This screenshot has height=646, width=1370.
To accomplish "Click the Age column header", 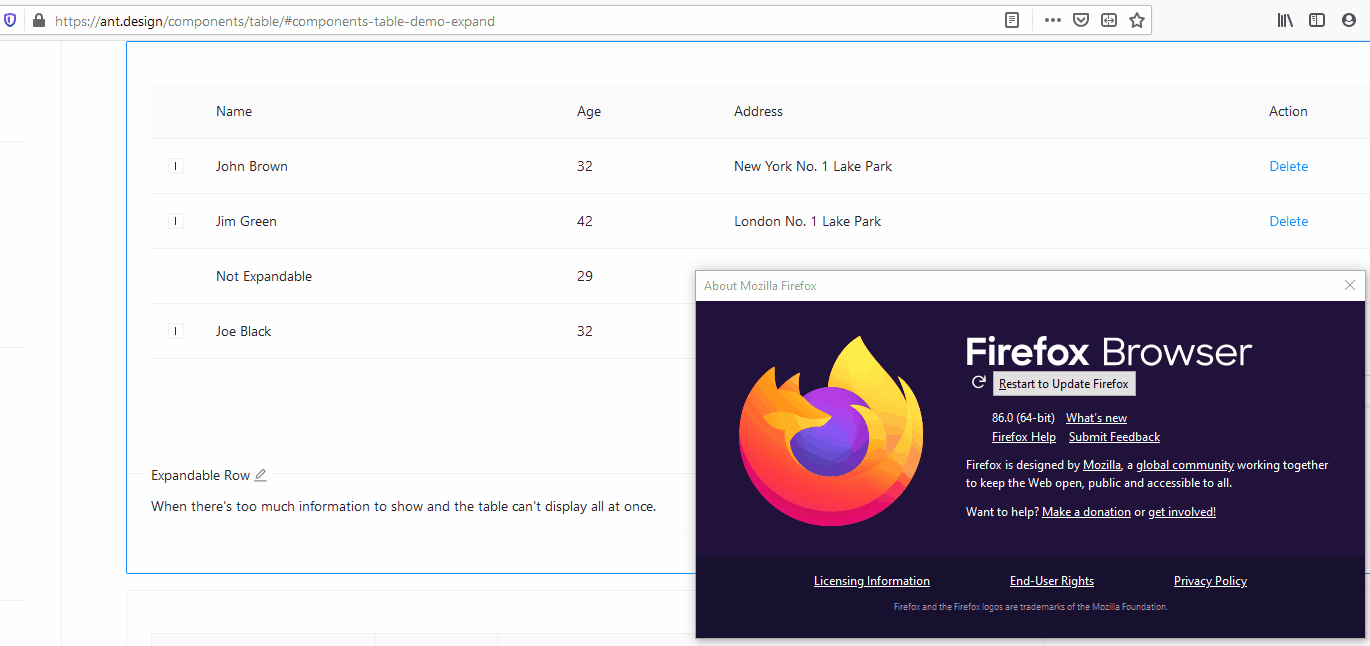I will click(589, 111).
